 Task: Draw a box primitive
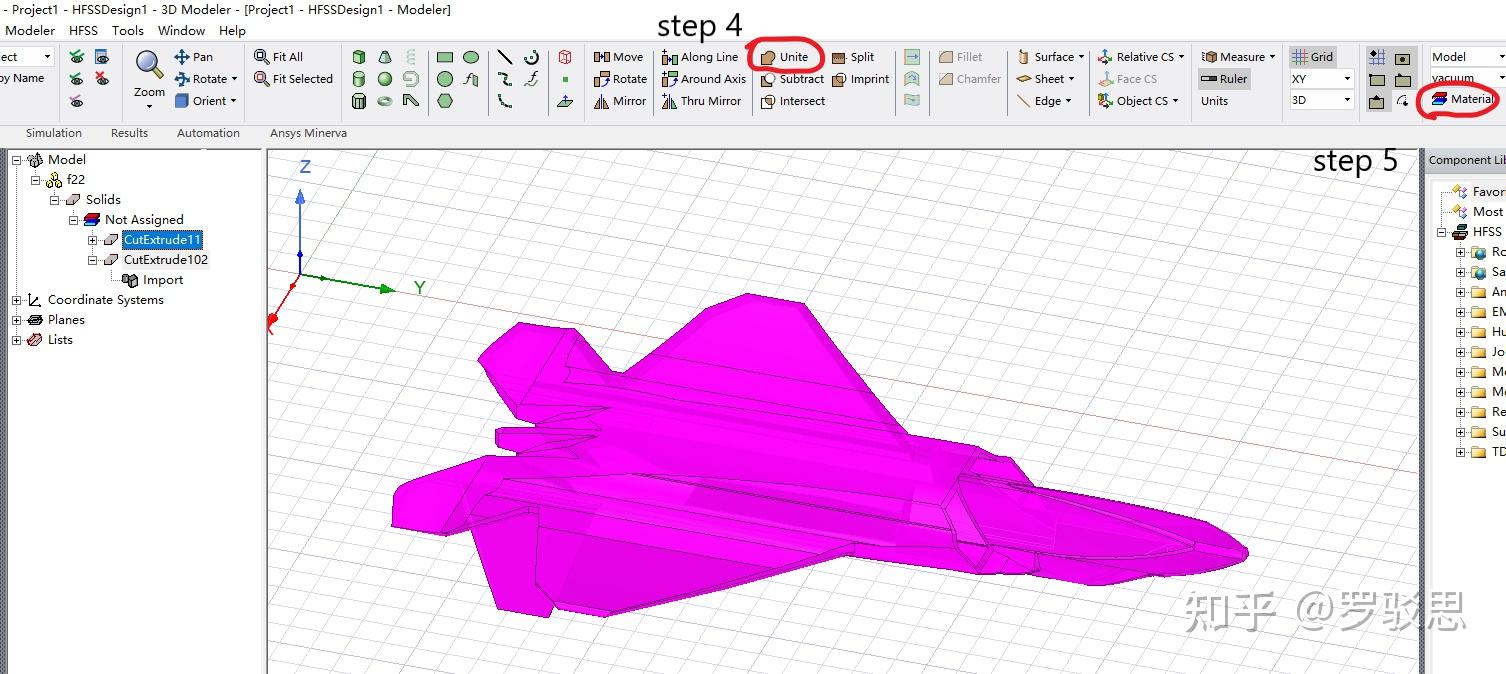(x=359, y=57)
